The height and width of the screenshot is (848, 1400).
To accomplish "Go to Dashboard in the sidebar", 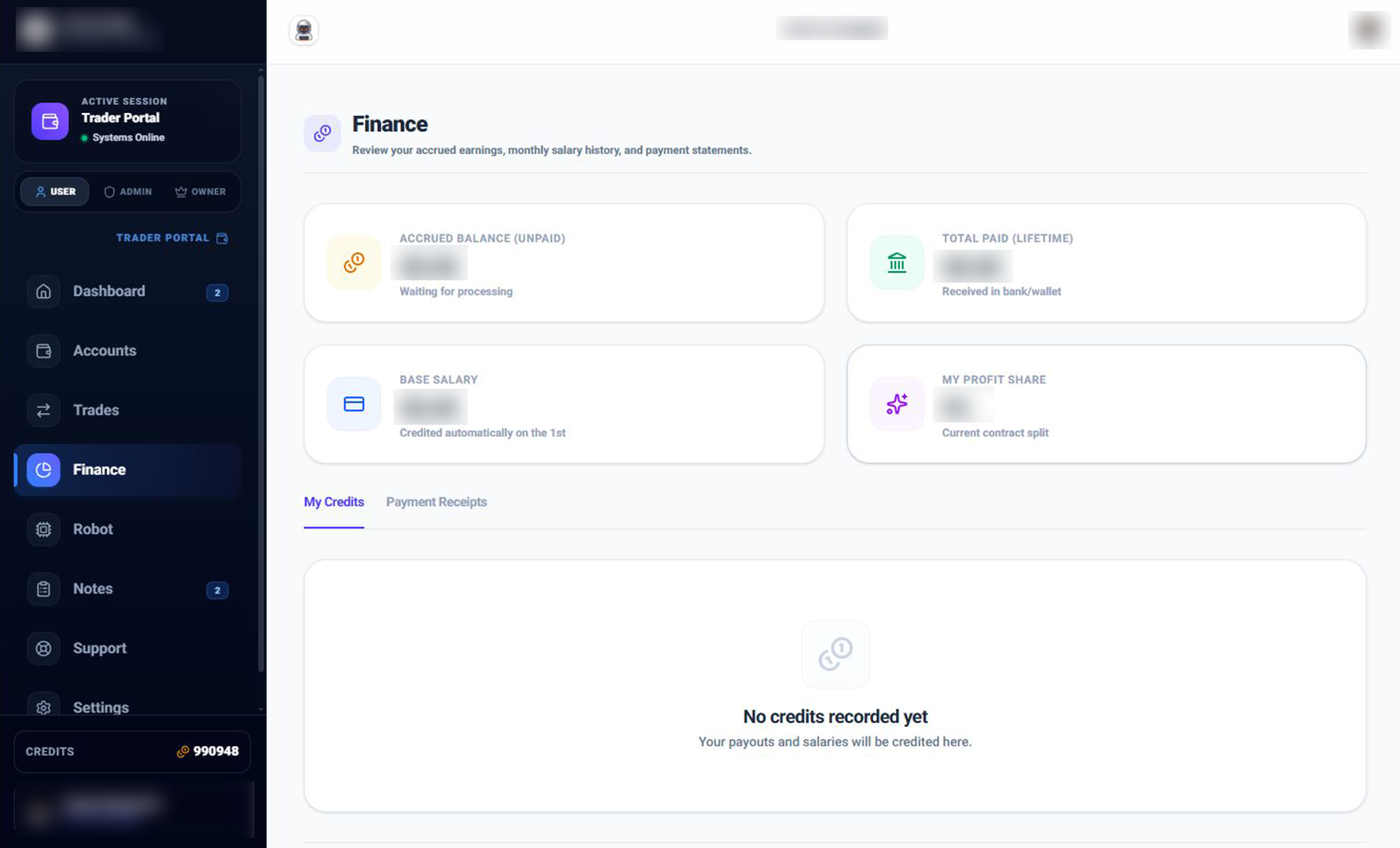I will pos(128,291).
